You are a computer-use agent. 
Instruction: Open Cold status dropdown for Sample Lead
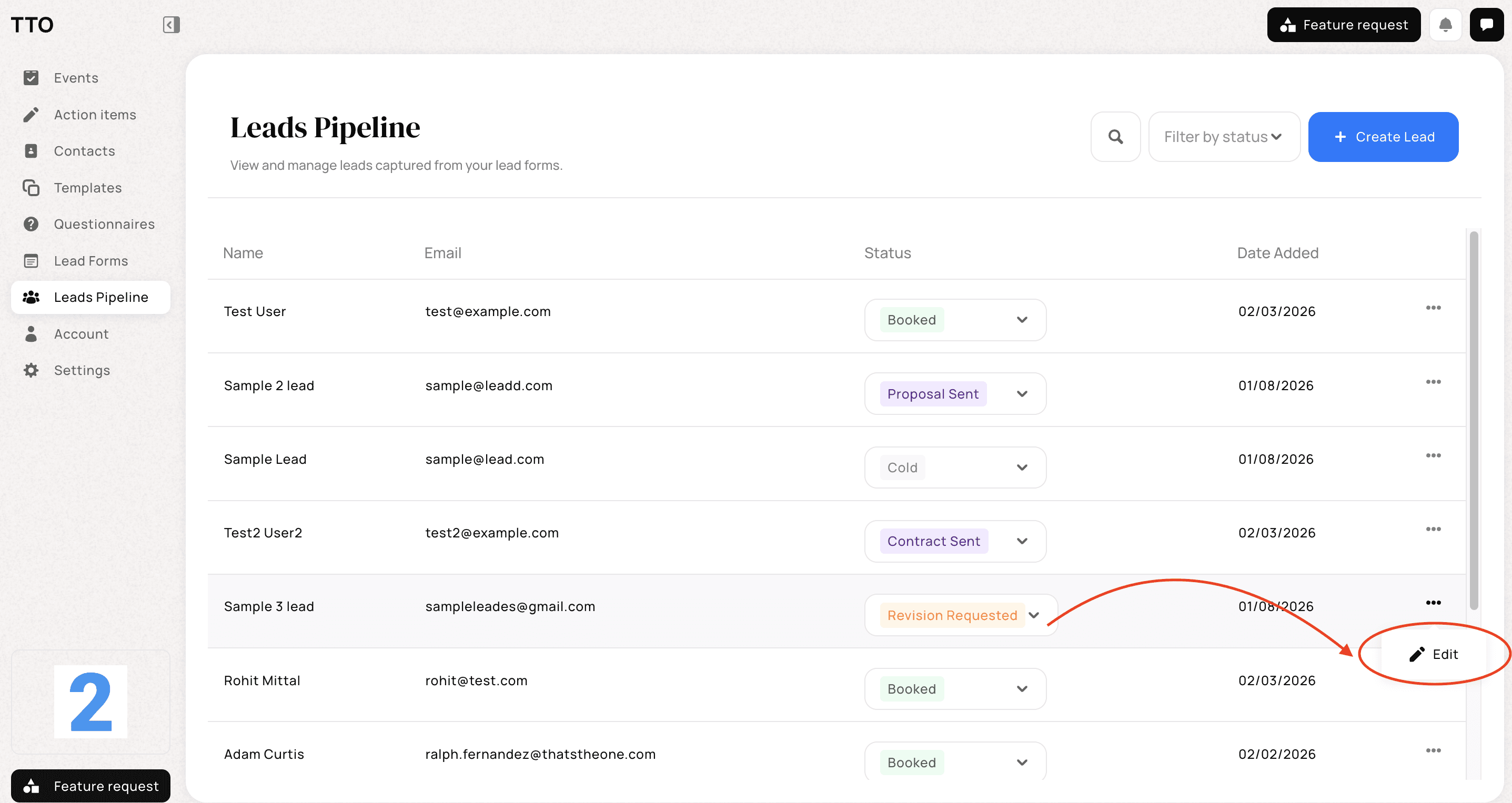(1021, 467)
